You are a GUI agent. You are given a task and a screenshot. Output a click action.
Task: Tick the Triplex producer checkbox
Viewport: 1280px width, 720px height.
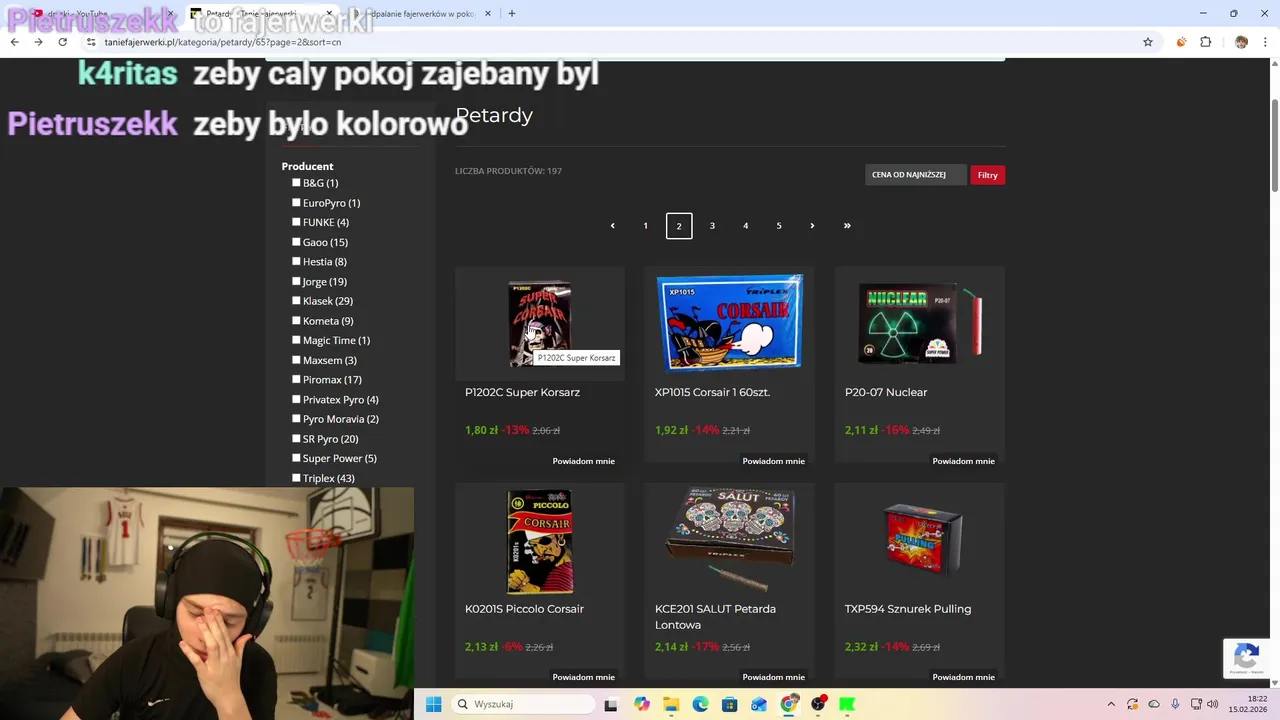tap(296, 478)
